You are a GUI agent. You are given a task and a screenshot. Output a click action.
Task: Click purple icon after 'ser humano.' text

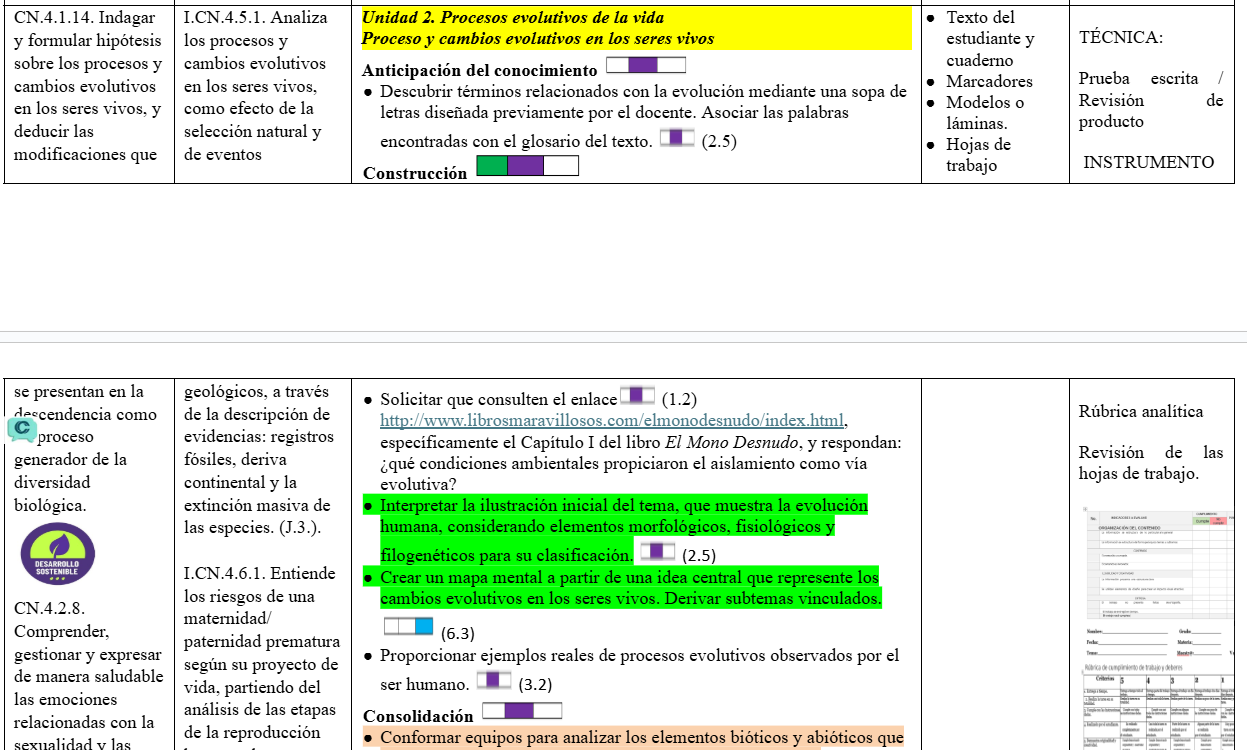[x=494, y=680]
